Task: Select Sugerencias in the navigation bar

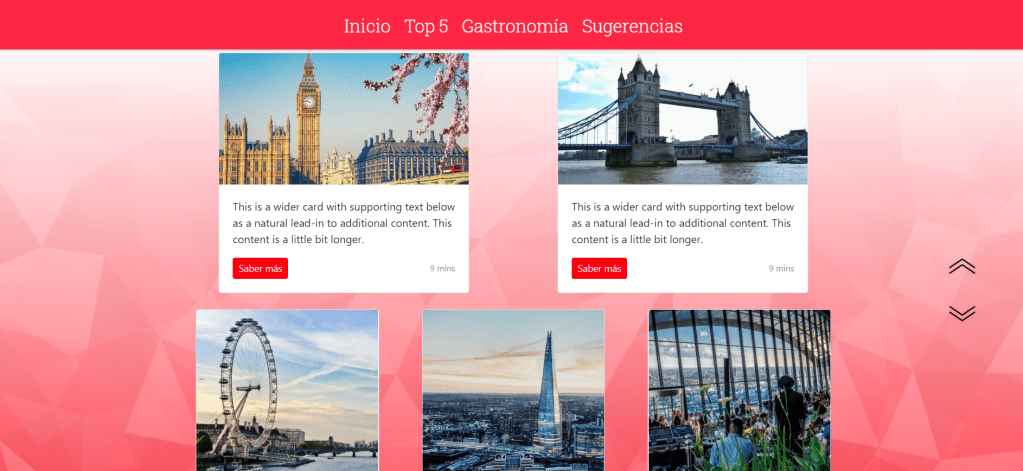Action: [x=632, y=26]
